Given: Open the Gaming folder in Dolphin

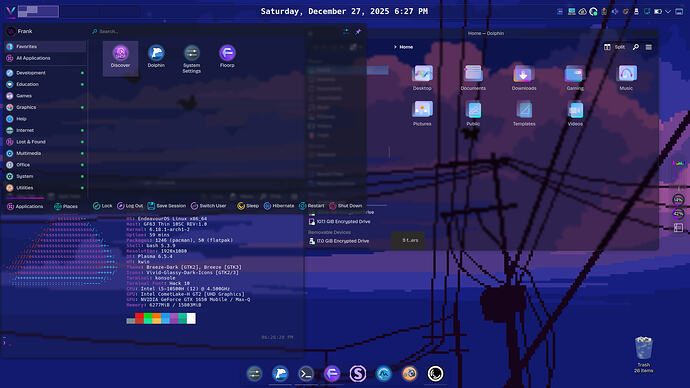Looking at the screenshot, I should coord(575,78).
